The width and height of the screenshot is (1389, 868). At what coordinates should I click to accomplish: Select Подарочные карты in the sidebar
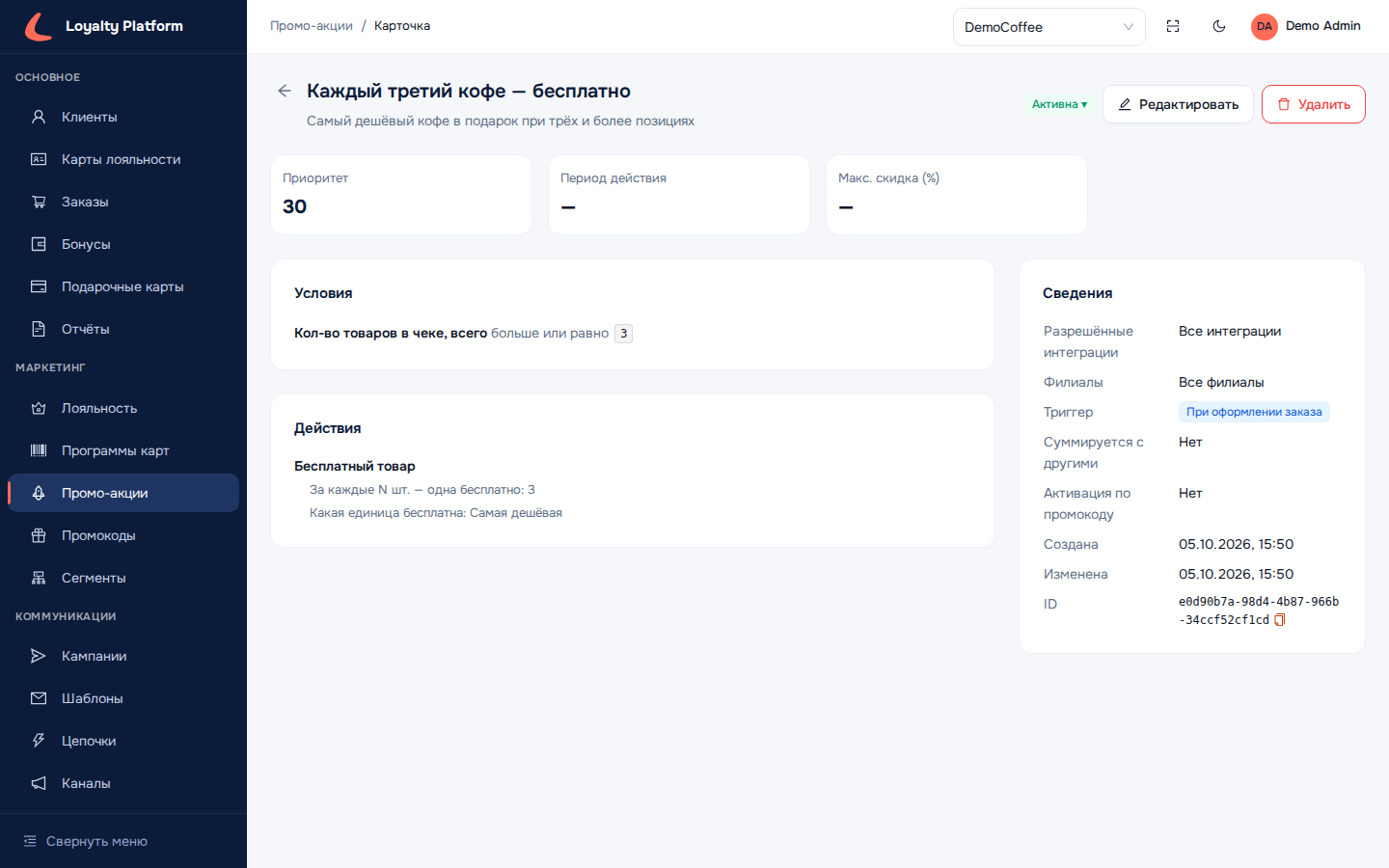[123, 286]
